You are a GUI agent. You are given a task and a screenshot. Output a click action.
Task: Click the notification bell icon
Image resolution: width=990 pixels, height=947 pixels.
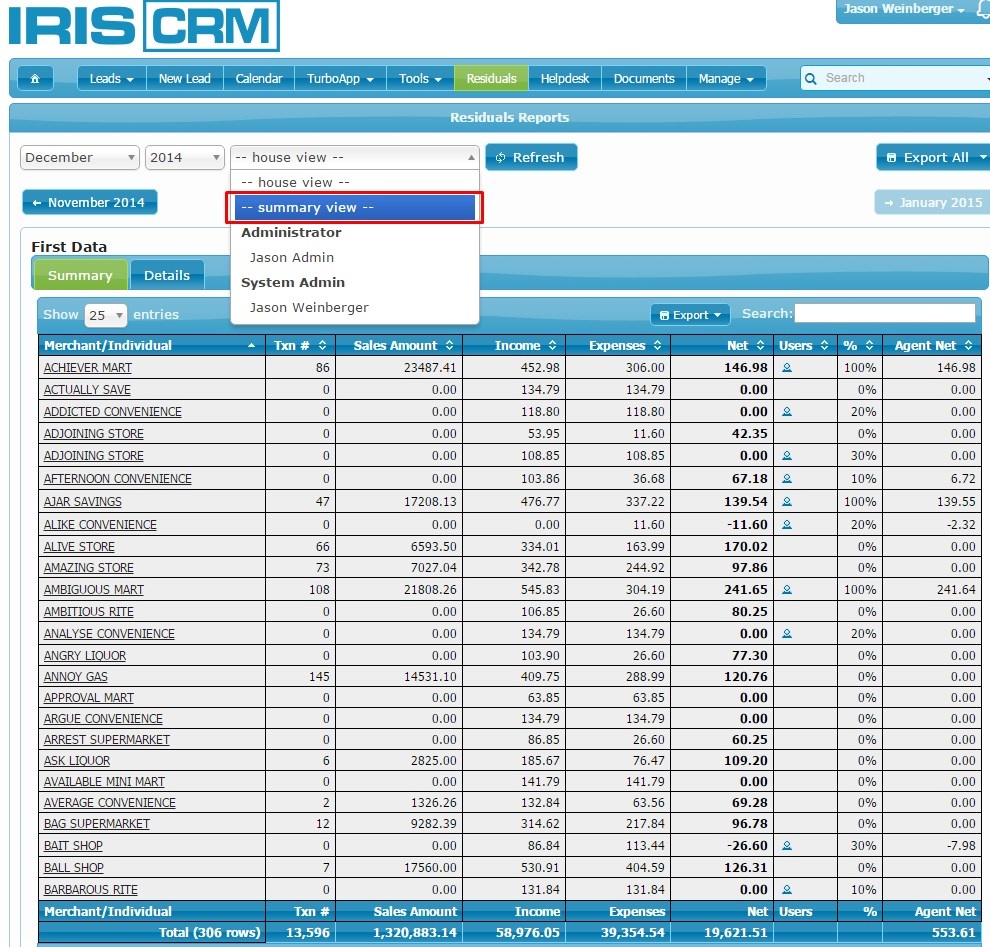pos(982,10)
